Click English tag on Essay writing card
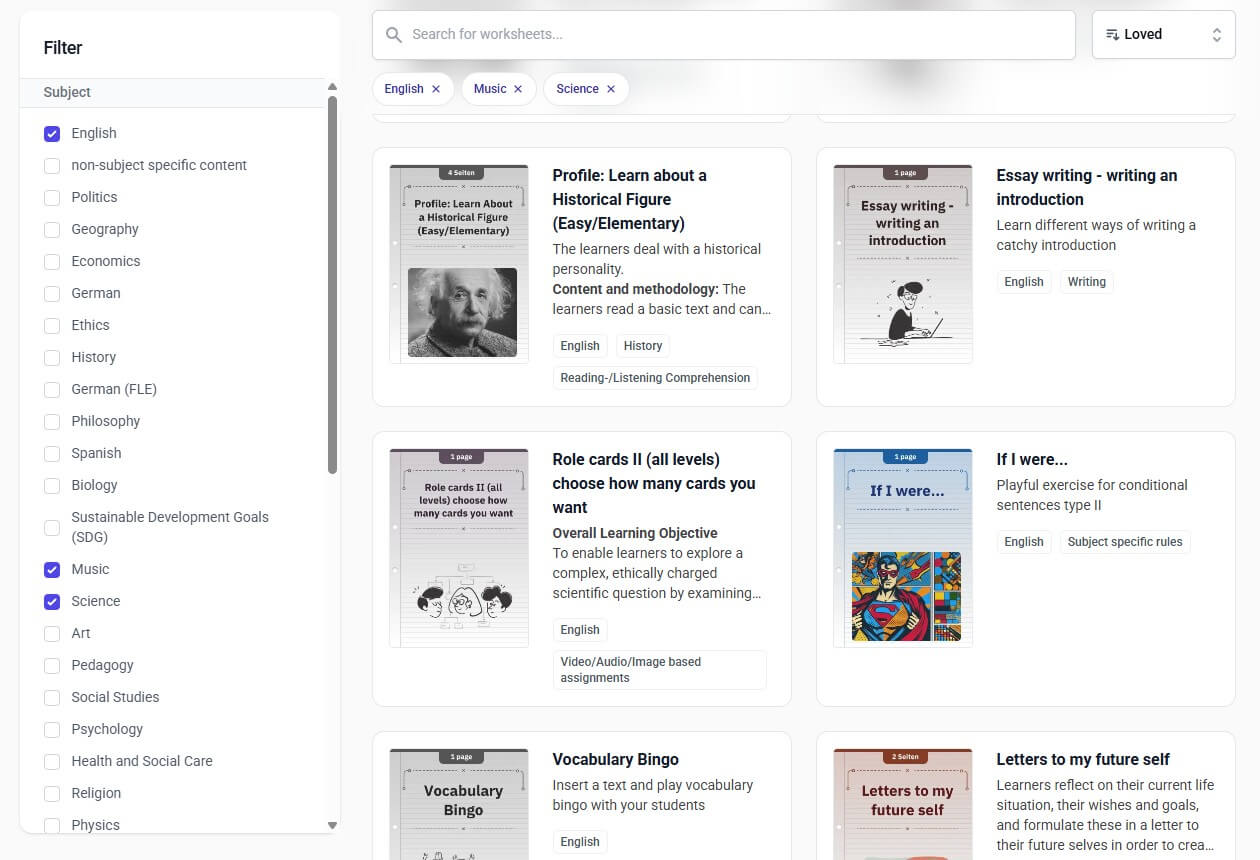1260x860 pixels. pyautogui.click(x=1024, y=282)
